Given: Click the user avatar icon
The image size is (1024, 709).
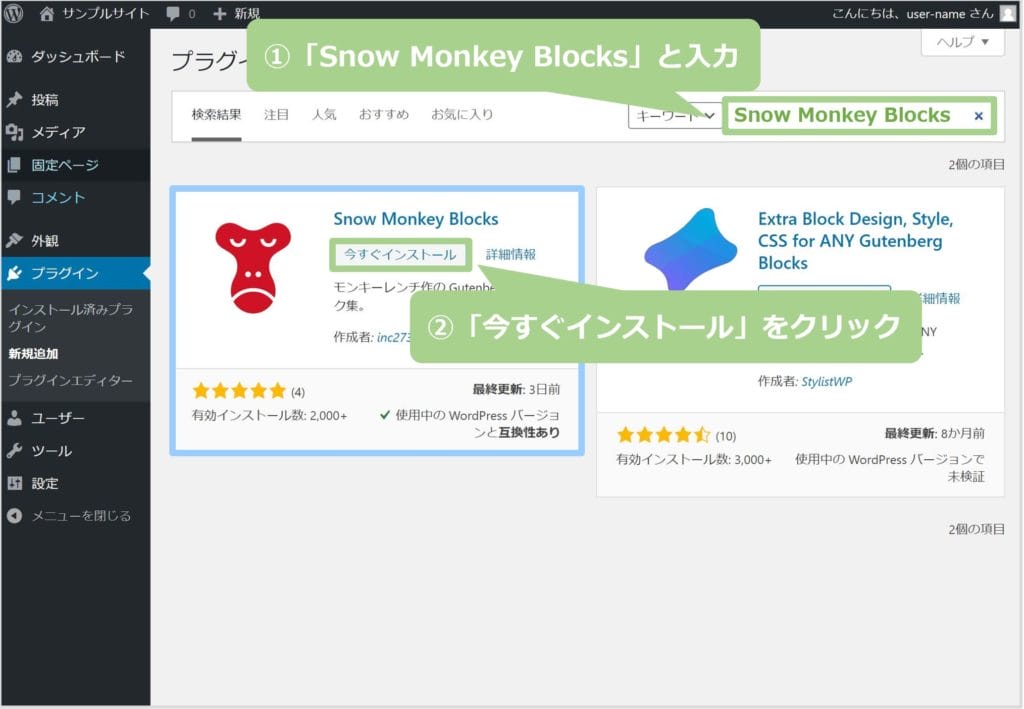Looking at the screenshot, I should pyautogui.click(x=1007, y=14).
